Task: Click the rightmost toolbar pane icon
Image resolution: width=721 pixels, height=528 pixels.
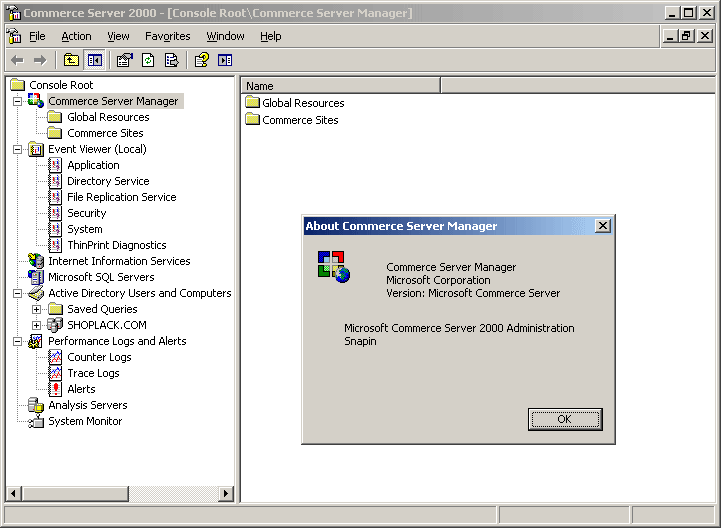Action: pyautogui.click(x=225, y=60)
